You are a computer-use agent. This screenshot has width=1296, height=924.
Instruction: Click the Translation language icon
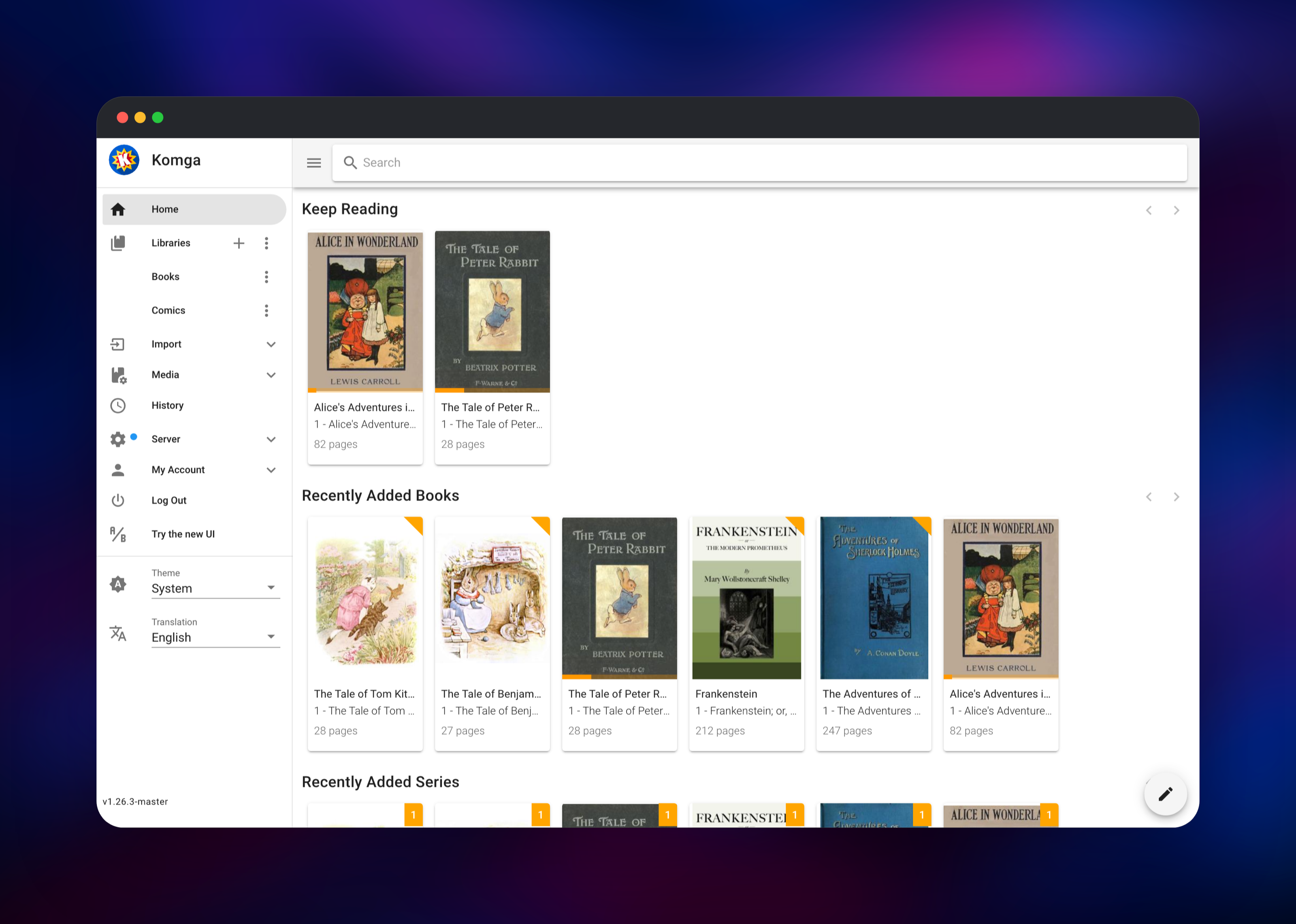118,633
